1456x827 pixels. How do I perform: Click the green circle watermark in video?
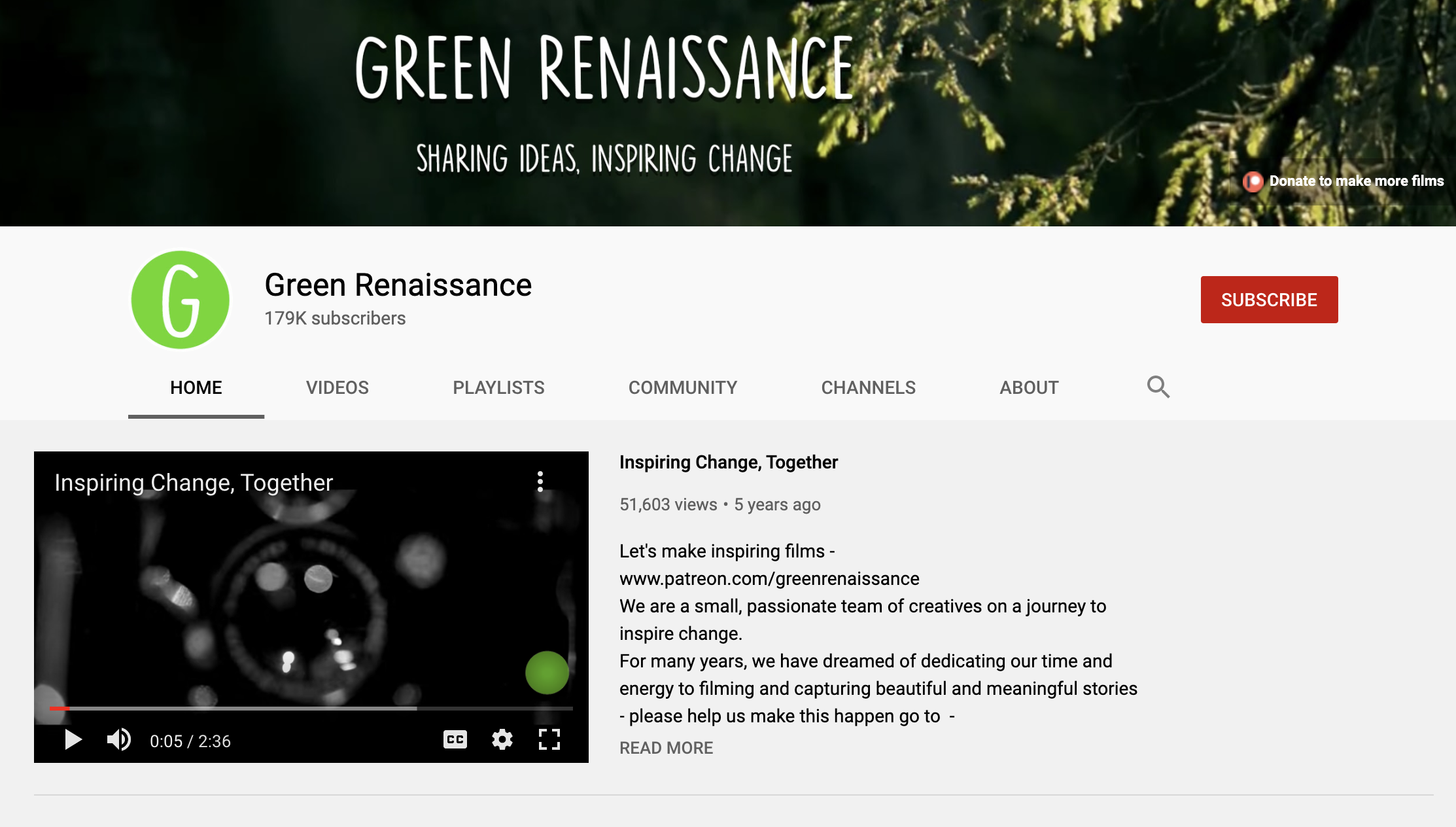coord(547,673)
